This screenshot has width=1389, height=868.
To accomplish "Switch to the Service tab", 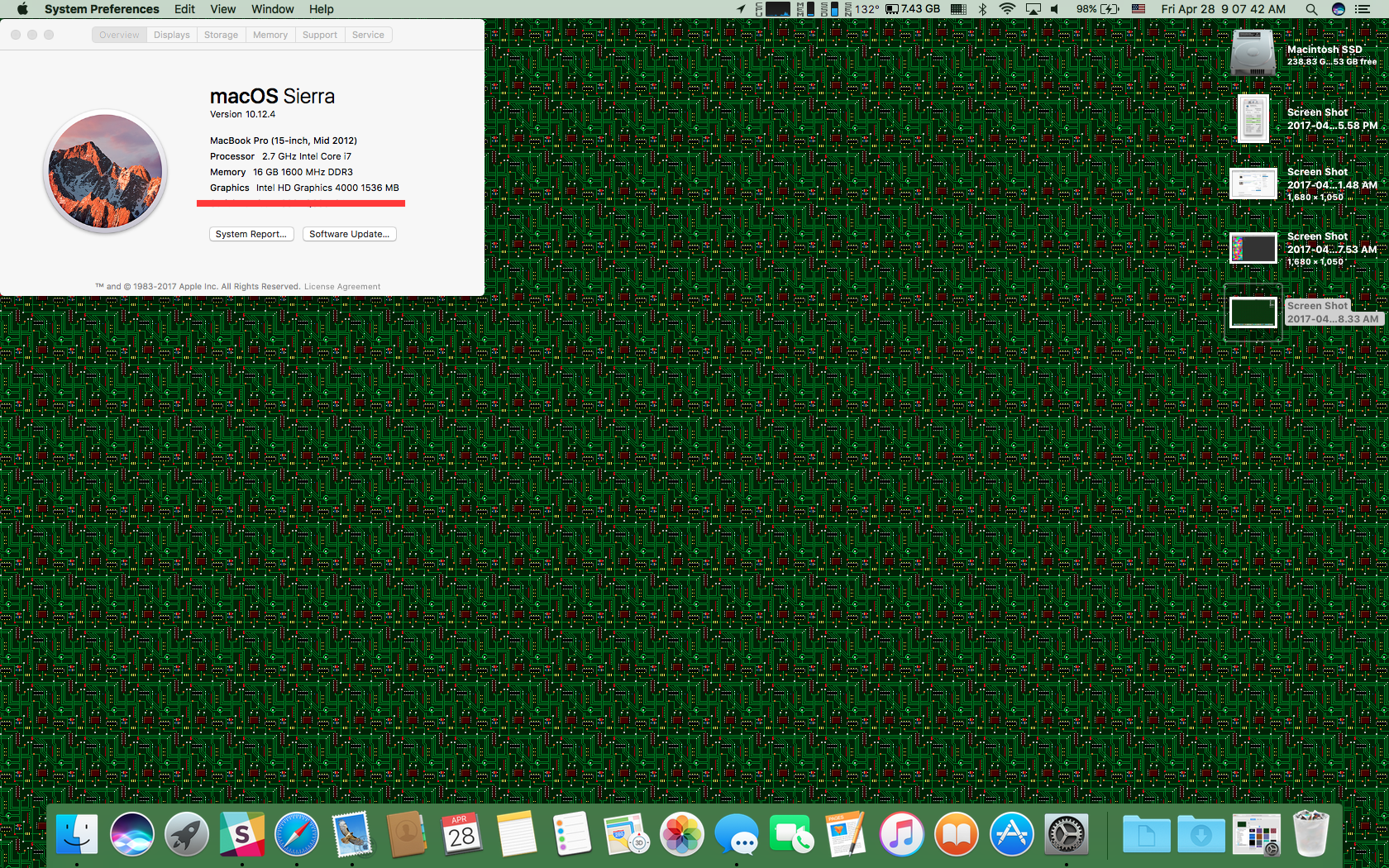I will [x=368, y=35].
